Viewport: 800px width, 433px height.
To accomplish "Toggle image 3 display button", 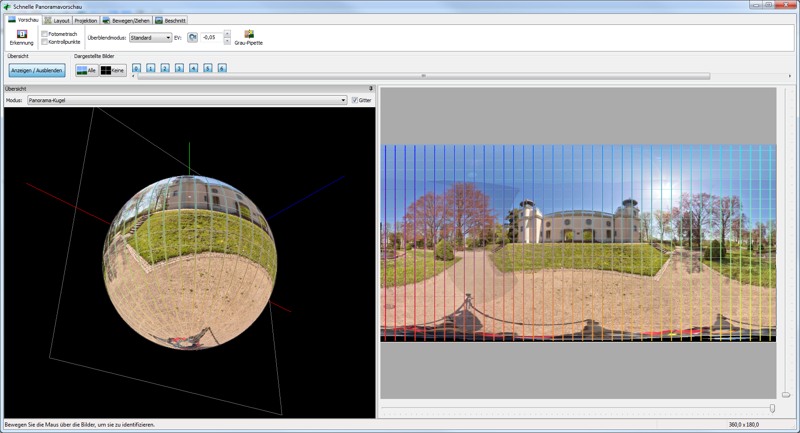I will (x=179, y=69).
